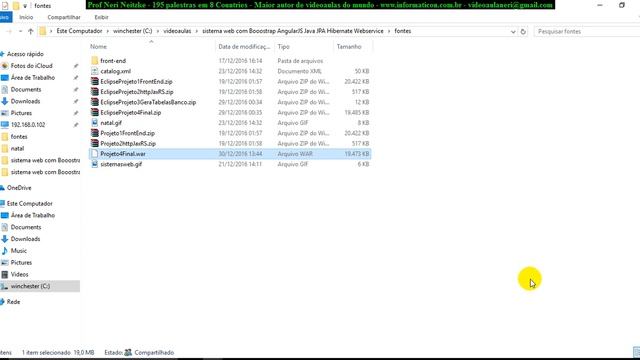Open Pictures under Acesso rápido
The image size is (640, 360).
click(21, 113)
